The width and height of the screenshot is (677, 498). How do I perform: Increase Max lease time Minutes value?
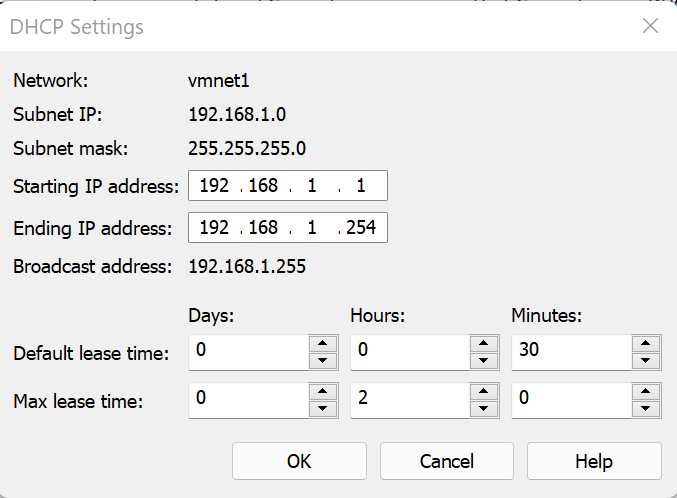click(x=646, y=391)
